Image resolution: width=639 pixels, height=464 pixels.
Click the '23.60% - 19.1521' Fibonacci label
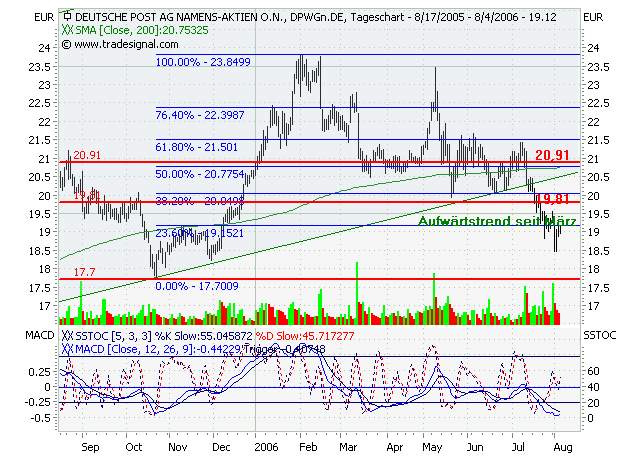coord(200,233)
